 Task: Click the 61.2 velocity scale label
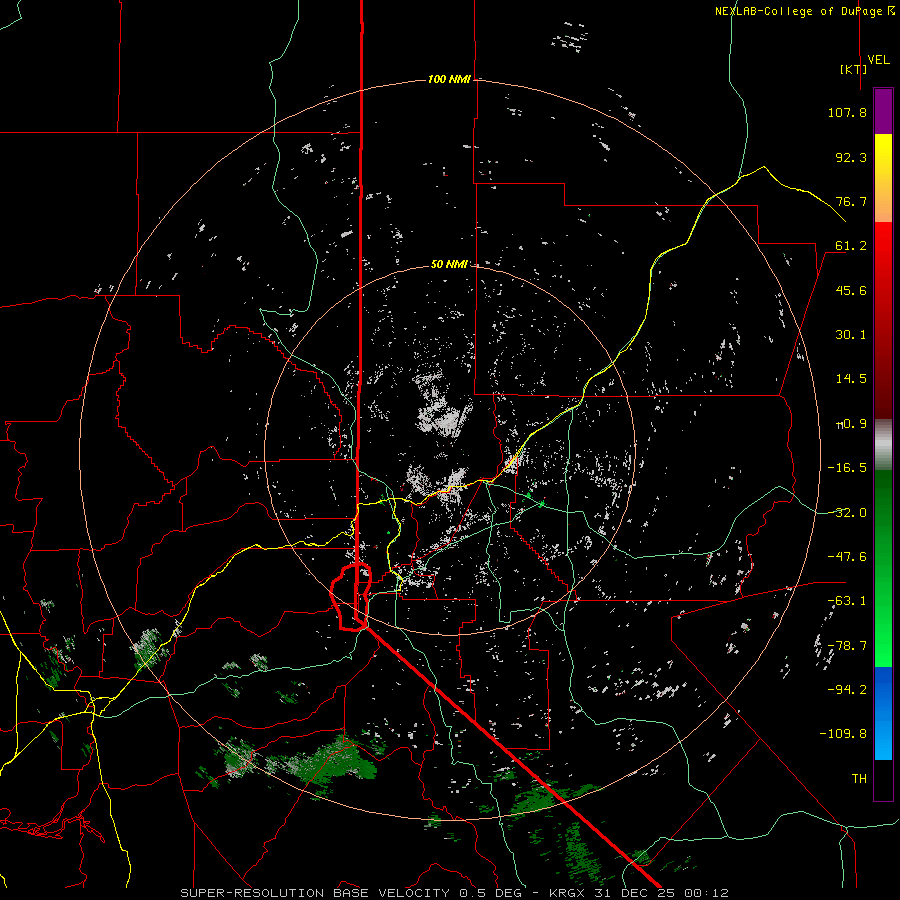(851, 246)
